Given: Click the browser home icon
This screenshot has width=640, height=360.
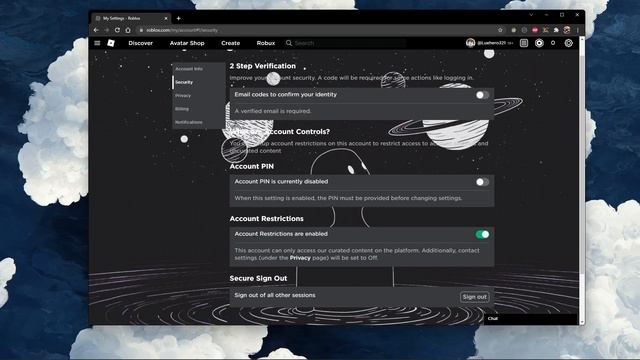Looking at the screenshot, I should point(128,30).
